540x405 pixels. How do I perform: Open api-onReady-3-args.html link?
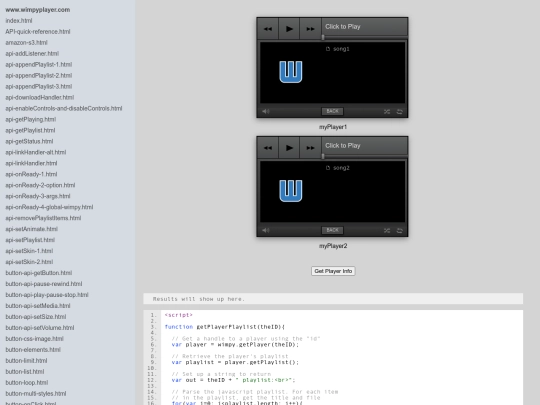[x=38, y=196]
